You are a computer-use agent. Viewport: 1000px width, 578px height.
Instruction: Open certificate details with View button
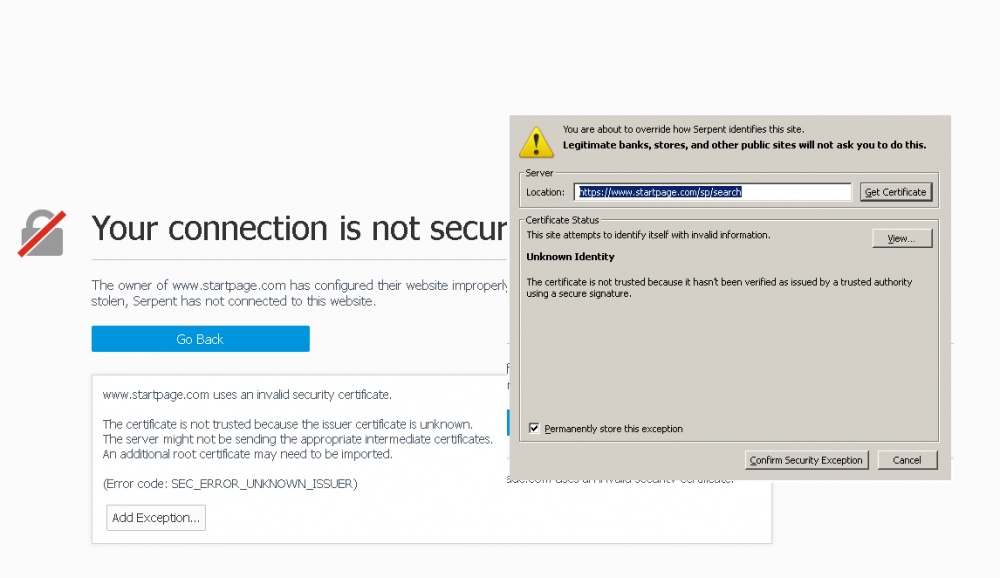(x=901, y=238)
